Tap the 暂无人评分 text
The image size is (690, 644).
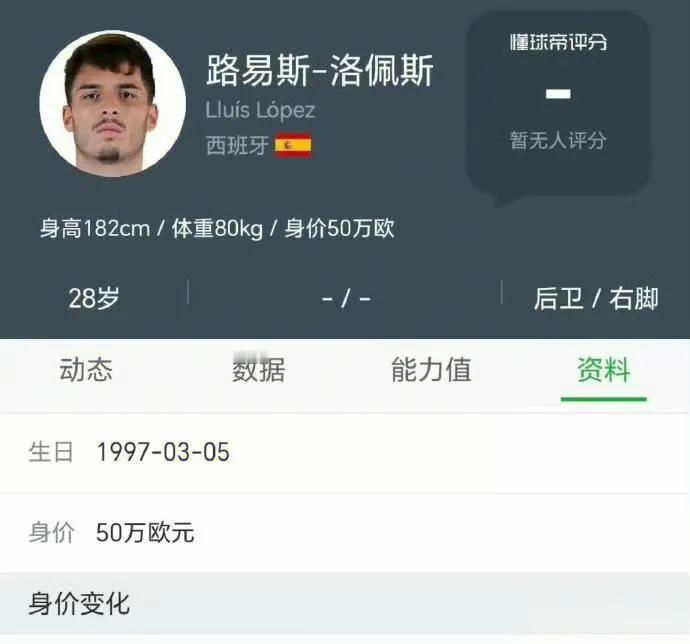558,140
